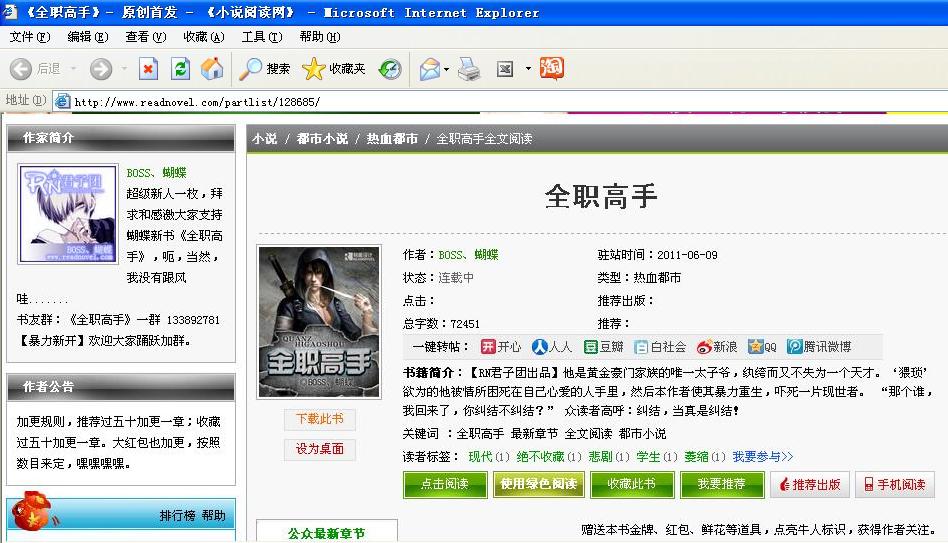Viewport: 948px width, 543px height.
Task: Open the History clock icon
Action: point(390,69)
